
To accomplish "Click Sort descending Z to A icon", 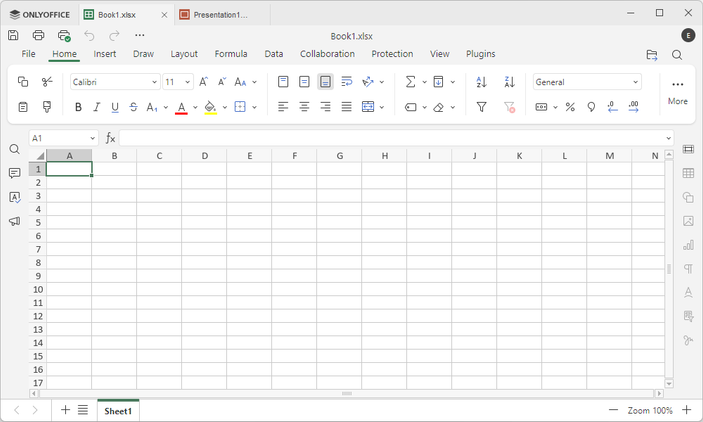I will [509, 82].
